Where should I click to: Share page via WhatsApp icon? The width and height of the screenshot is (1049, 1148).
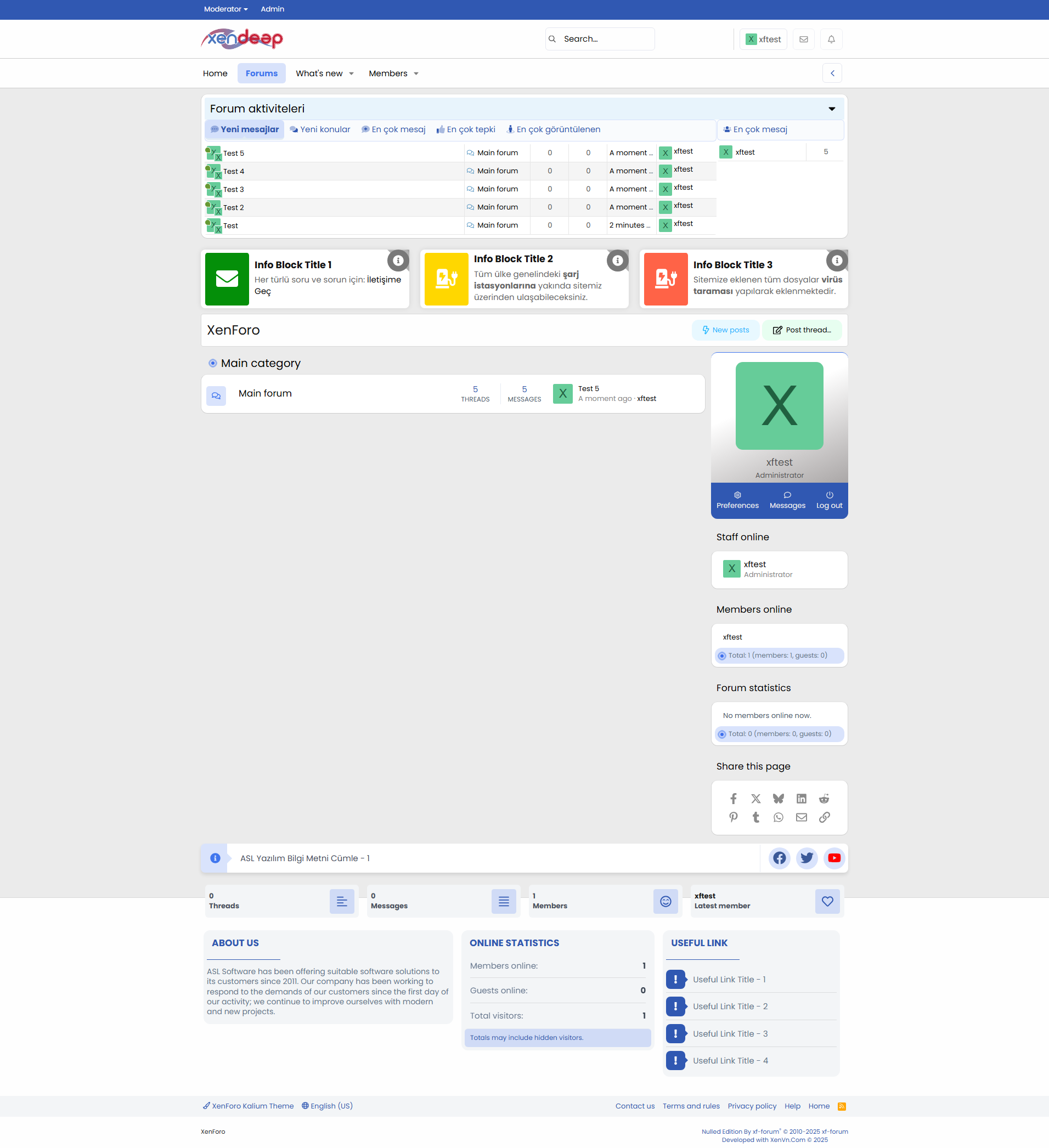[x=778, y=817]
